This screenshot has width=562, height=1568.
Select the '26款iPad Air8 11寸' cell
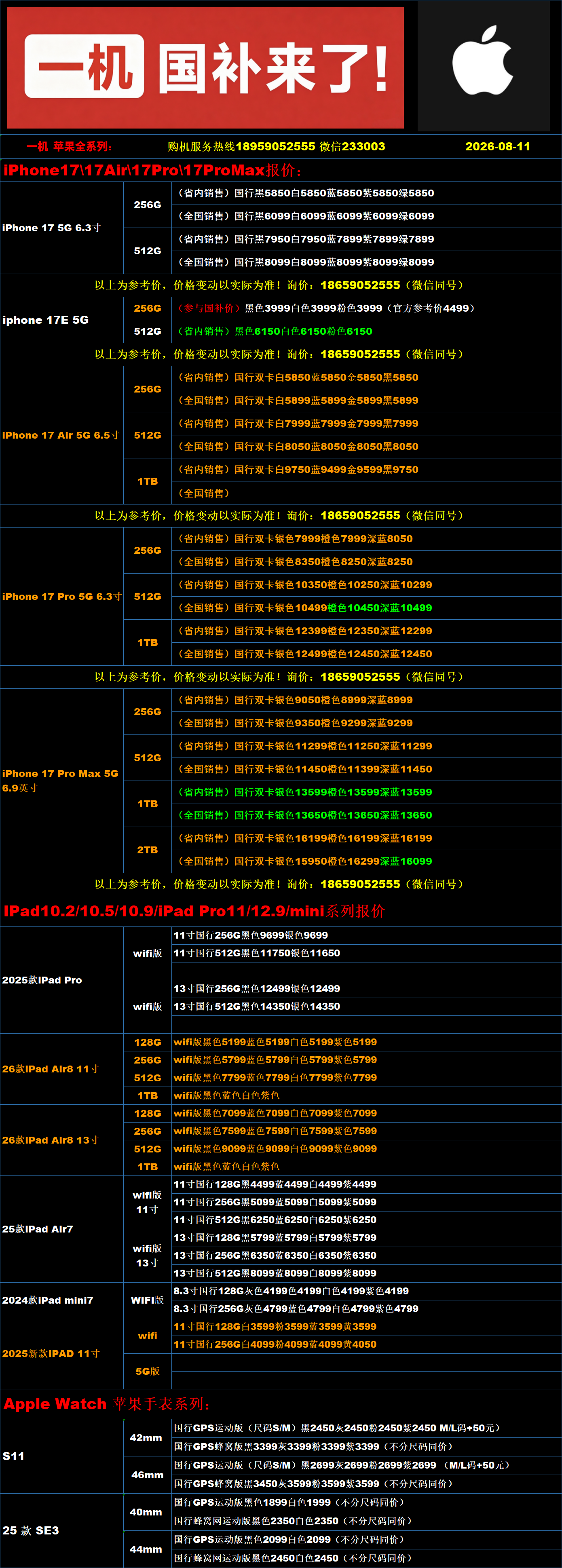(62, 1069)
